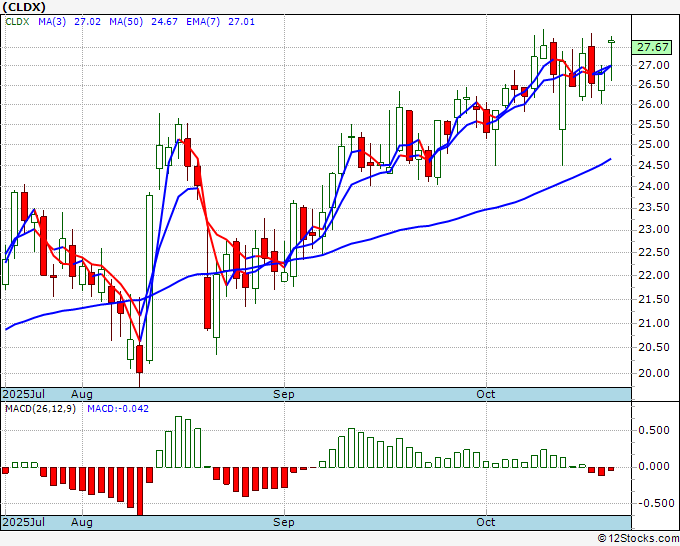680x546 pixels.
Task: Click the 22.50 price axis label
Action: click(x=654, y=252)
